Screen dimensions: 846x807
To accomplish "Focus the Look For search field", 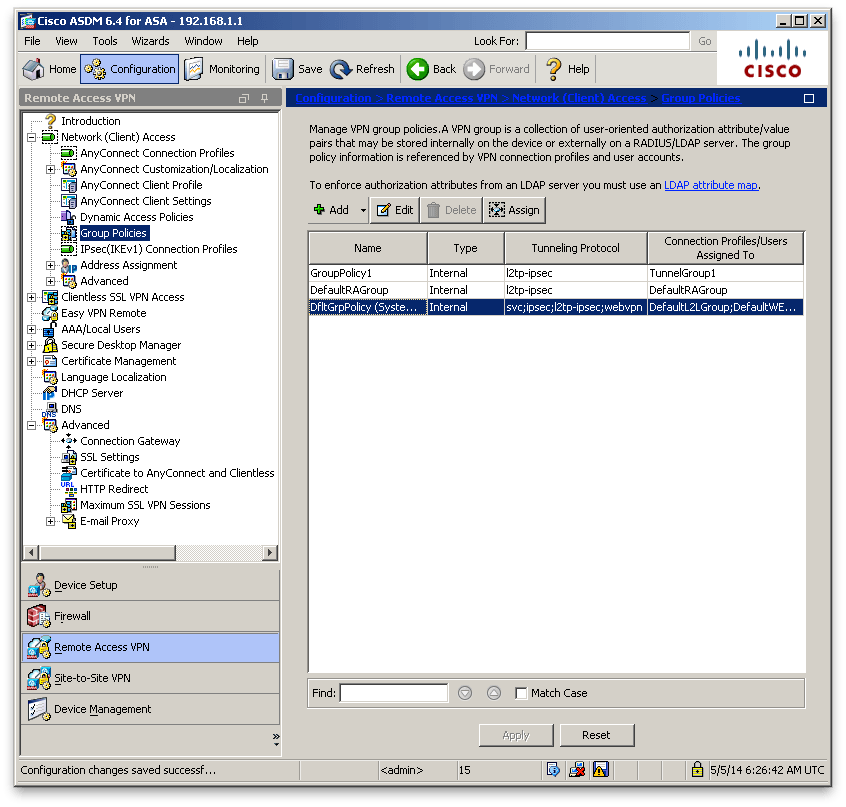I will tap(608, 41).
